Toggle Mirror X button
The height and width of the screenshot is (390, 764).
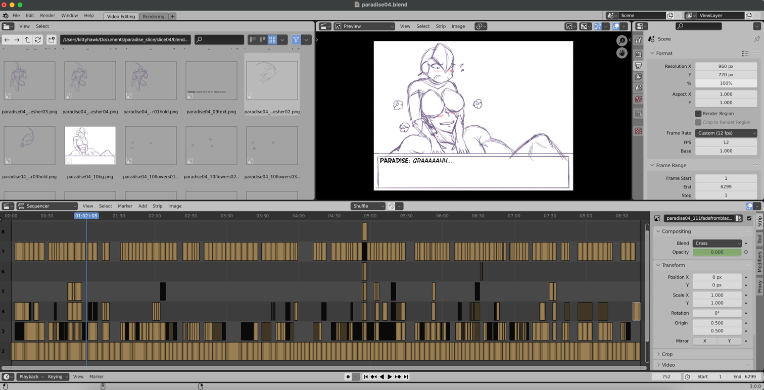[x=705, y=341]
